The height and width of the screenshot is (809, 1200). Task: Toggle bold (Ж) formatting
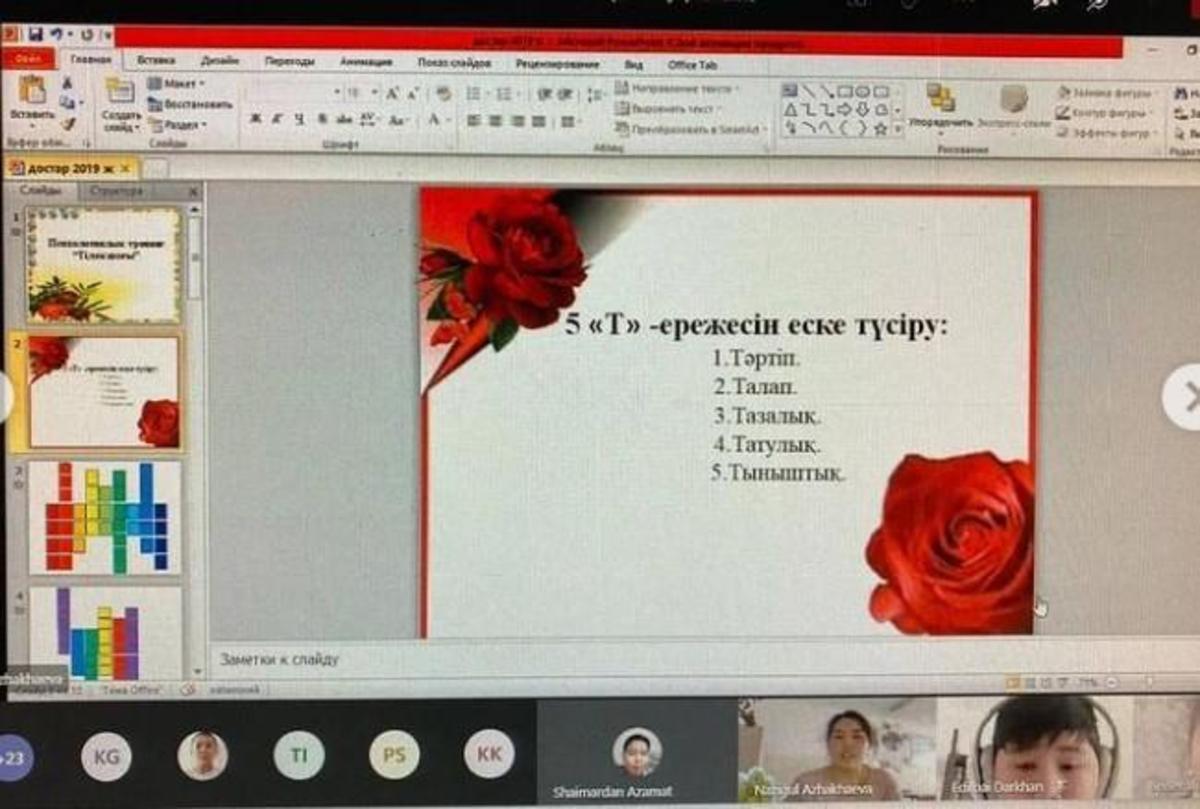point(255,120)
